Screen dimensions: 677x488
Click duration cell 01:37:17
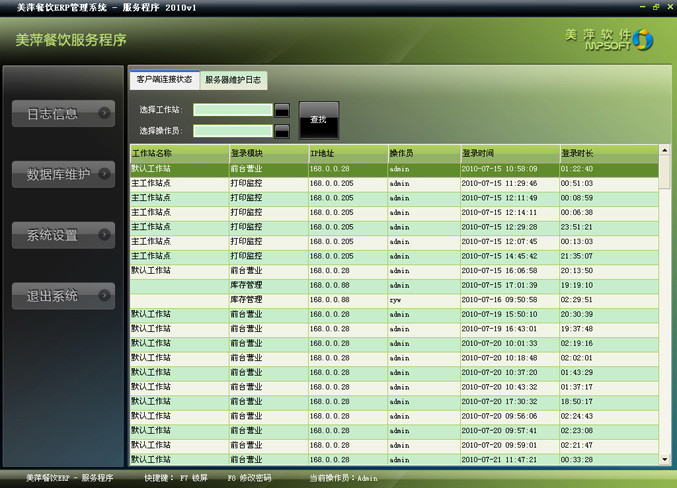tap(576, 387)
